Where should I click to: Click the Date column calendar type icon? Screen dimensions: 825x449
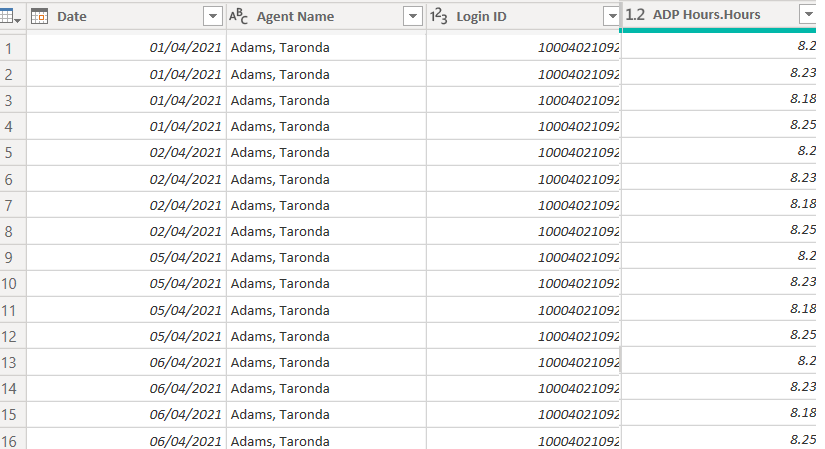(x=39, y=17)
